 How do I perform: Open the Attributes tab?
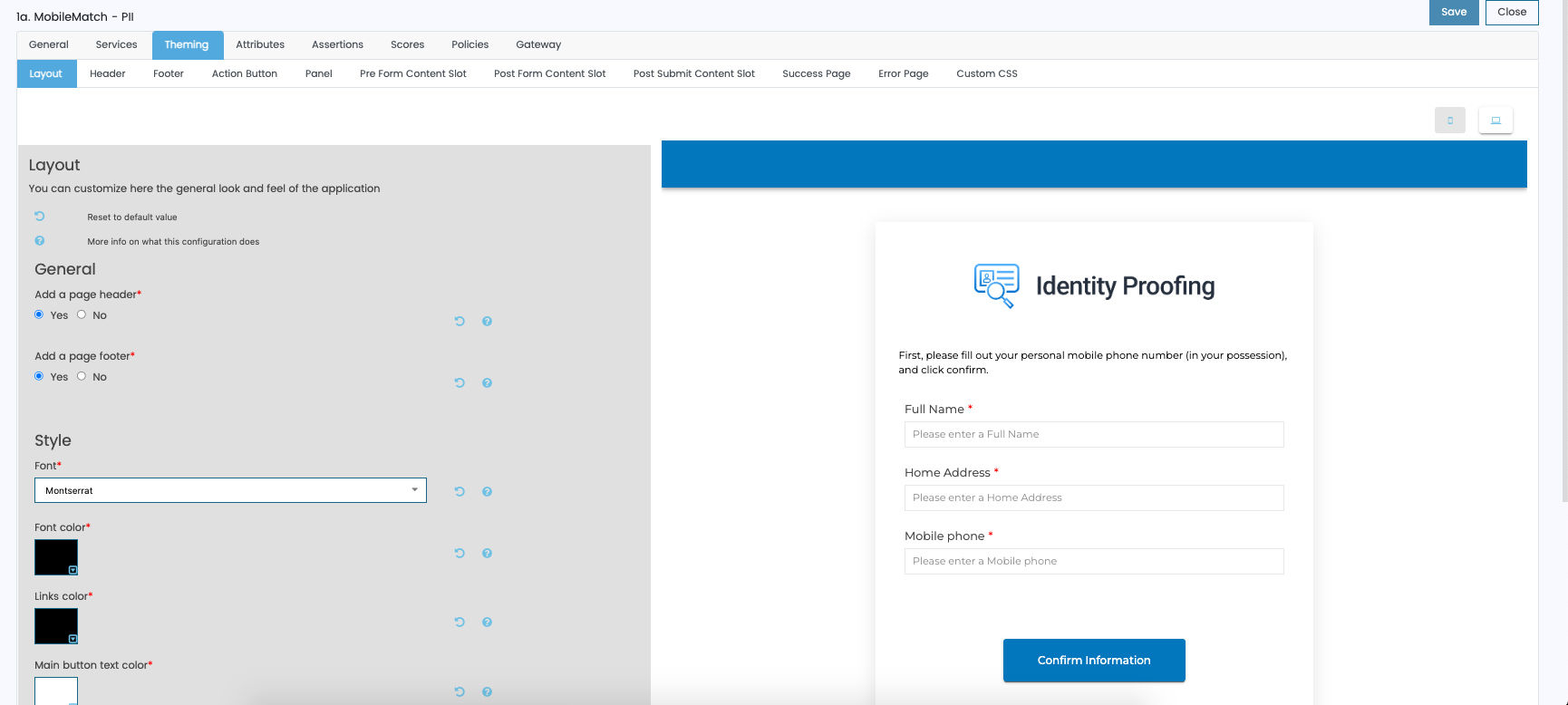260,44
